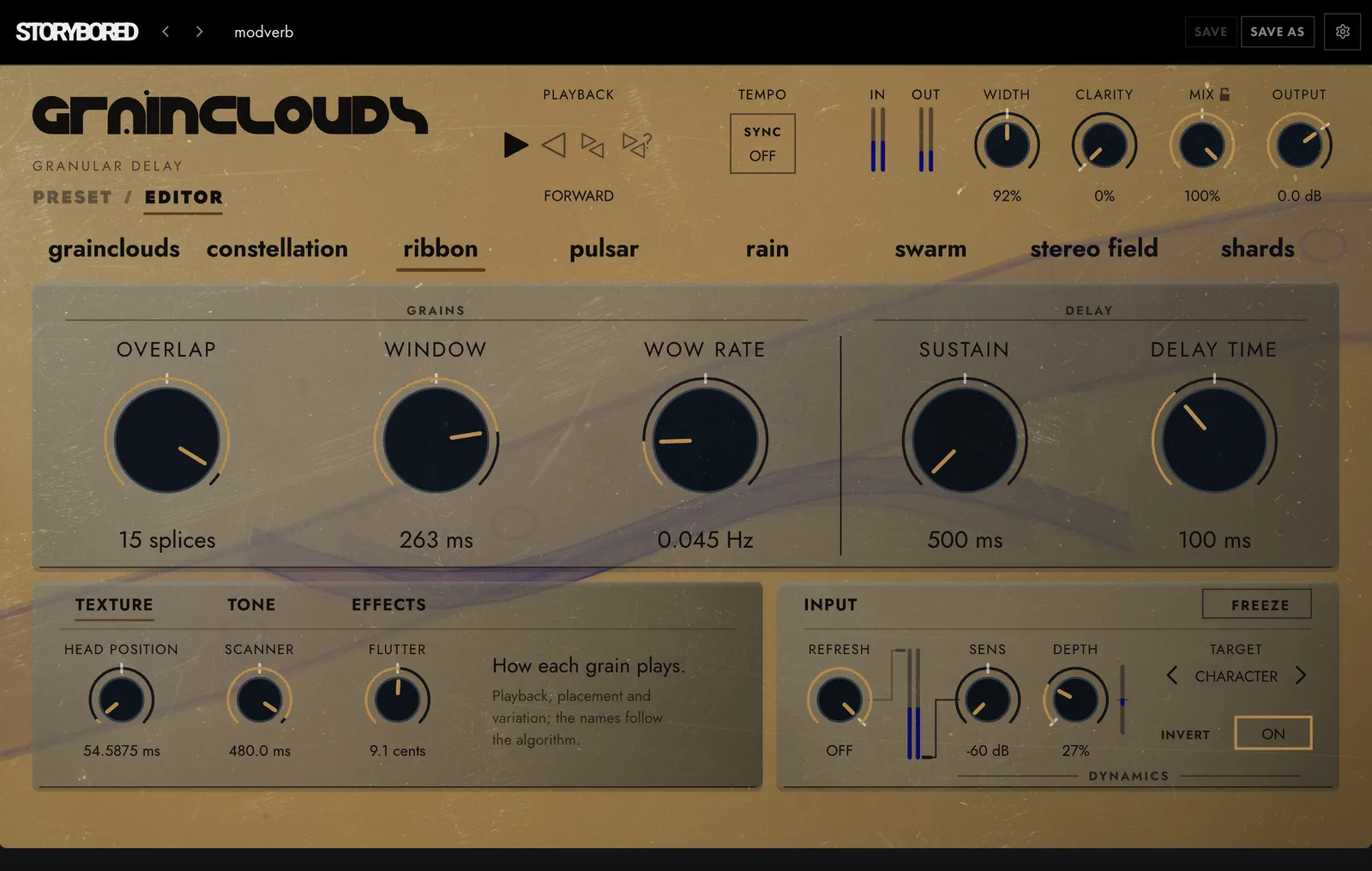Switch to PRESET view
Image resolution: width=1372 pixels, height=871 pixels.
pos(72,197)
